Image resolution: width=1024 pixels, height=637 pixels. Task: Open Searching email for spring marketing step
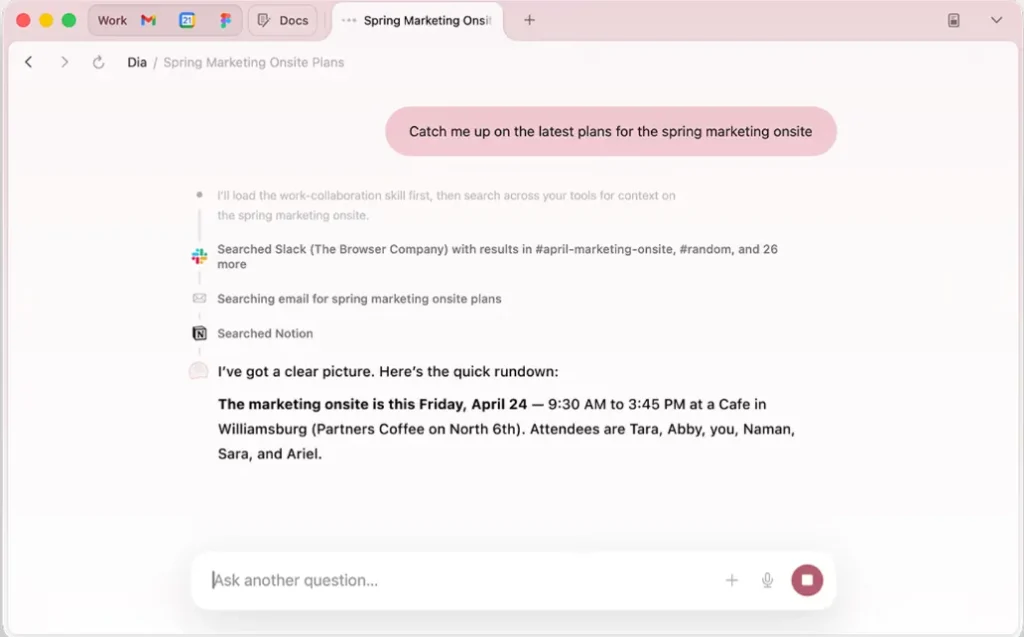point(359,299)
